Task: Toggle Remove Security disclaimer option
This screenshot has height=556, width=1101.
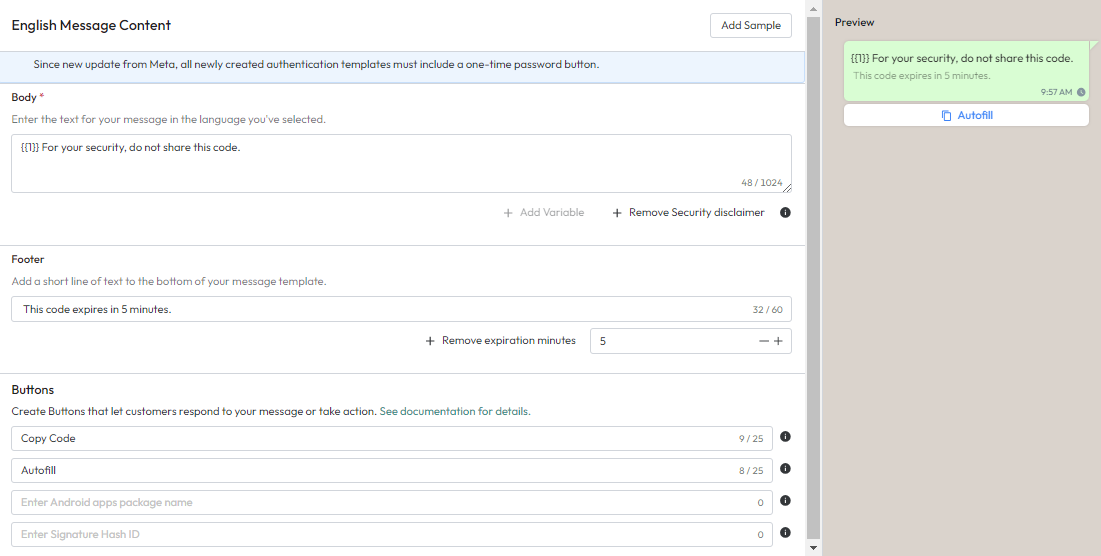Action: (x=688, y=213)
